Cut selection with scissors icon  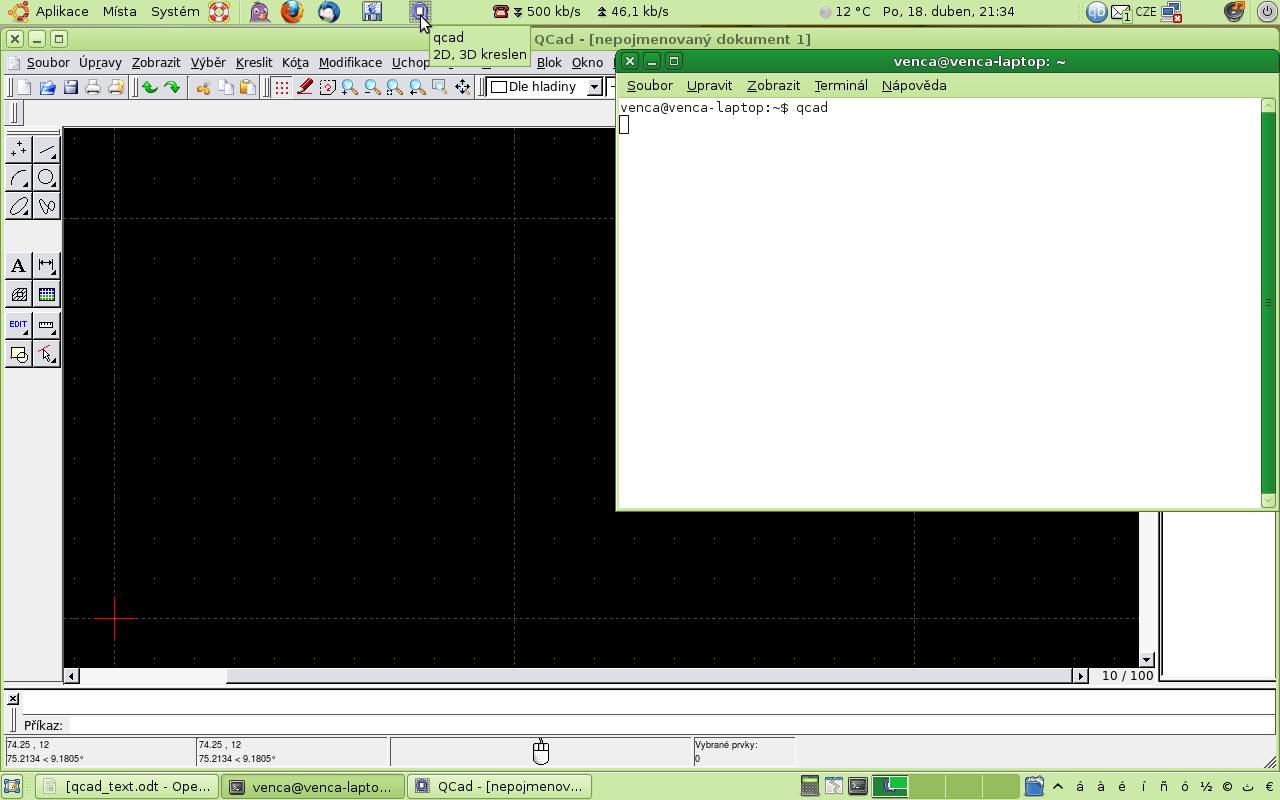pos(203,87)
